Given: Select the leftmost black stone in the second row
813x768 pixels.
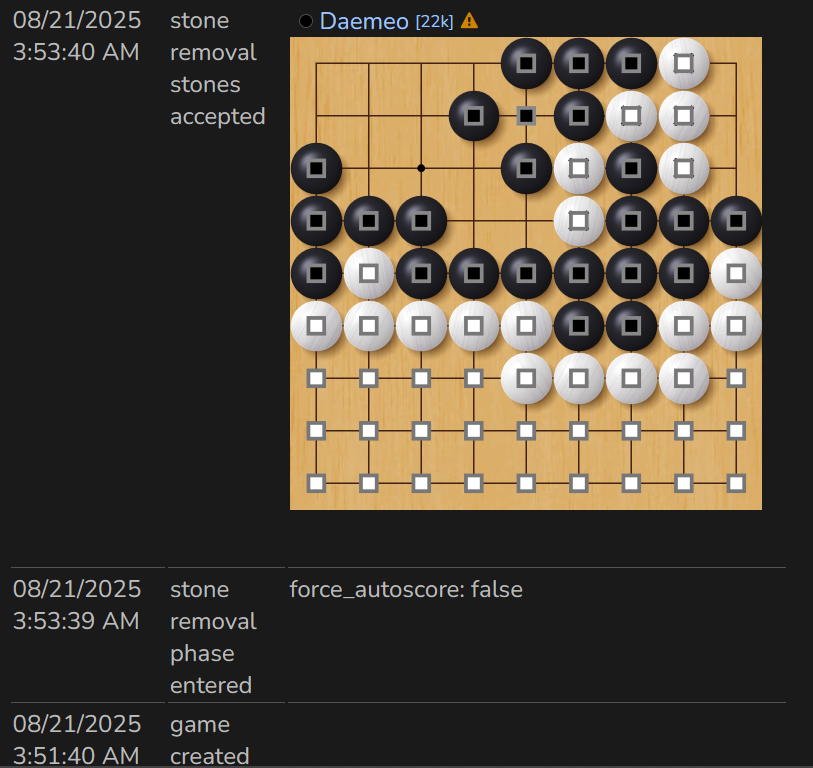Looking at the screenshot, I should (474, 116).
